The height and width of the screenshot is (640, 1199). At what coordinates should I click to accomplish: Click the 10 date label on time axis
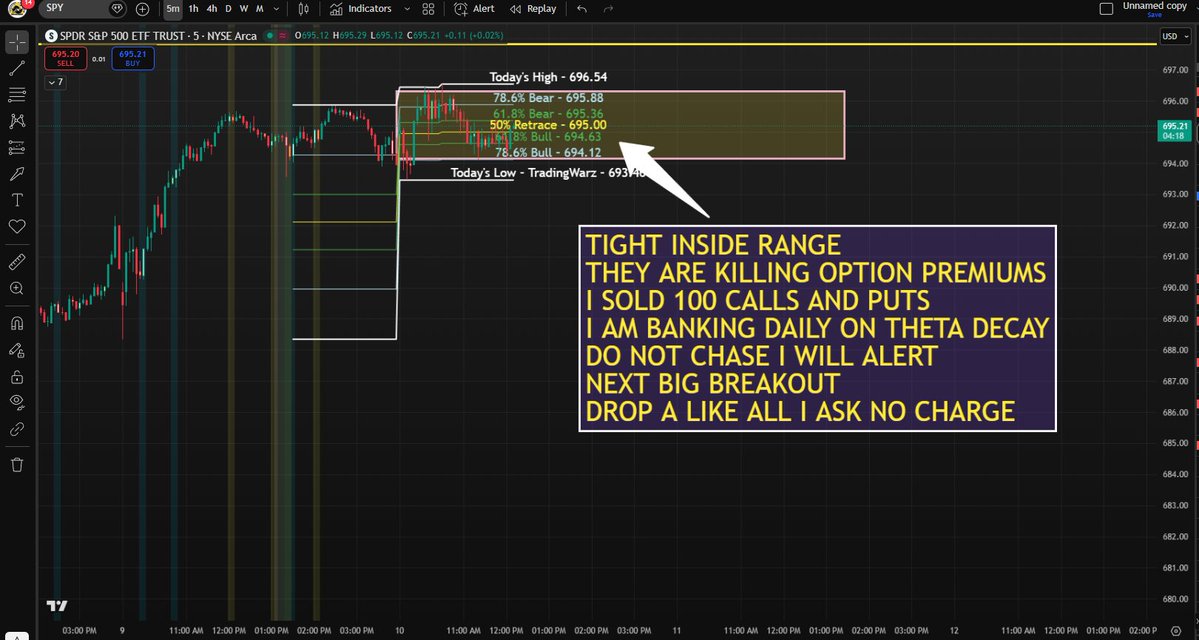399,631
